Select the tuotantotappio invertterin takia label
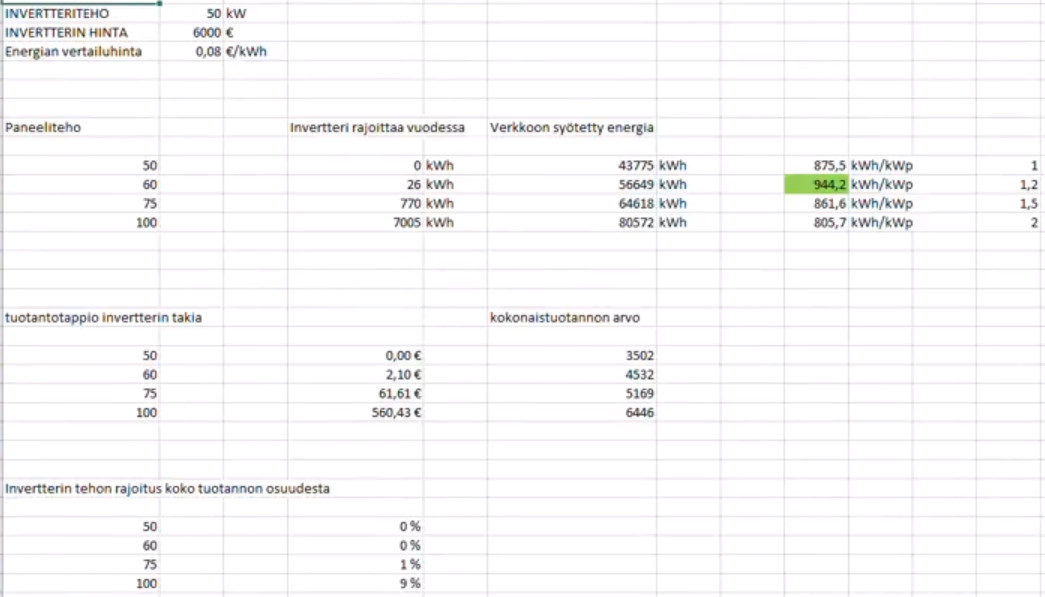The height and width of the screenshot is (597, 1045). [x=103, y=317]
